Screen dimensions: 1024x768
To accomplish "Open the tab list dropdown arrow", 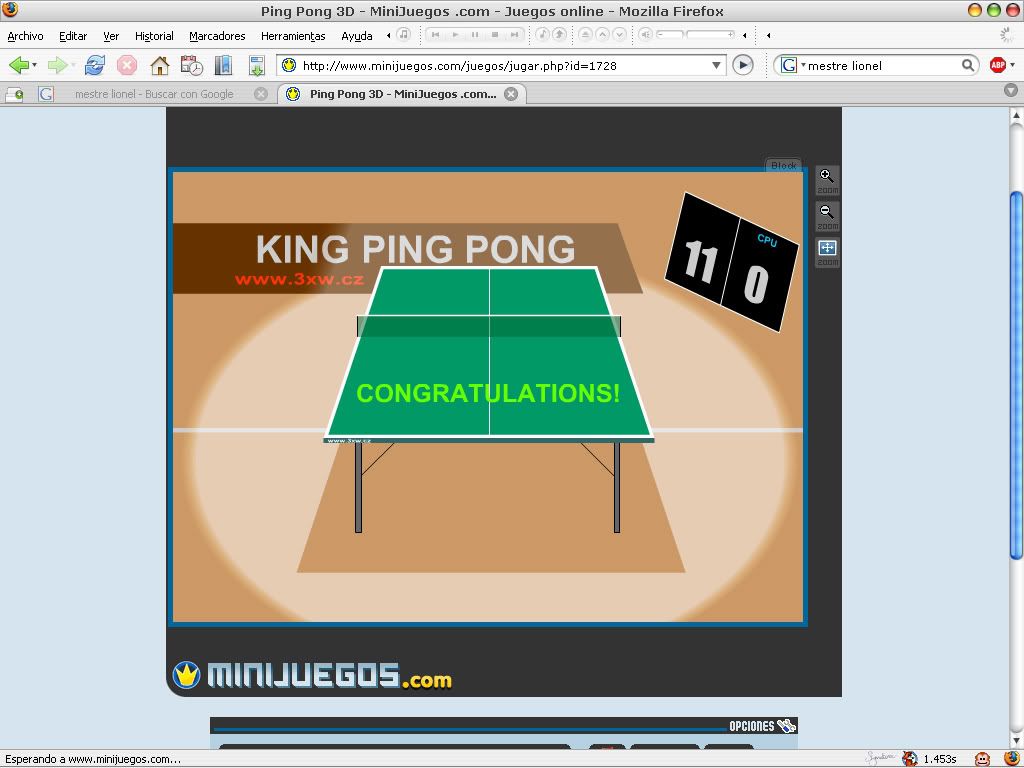I will (1010, 91).
